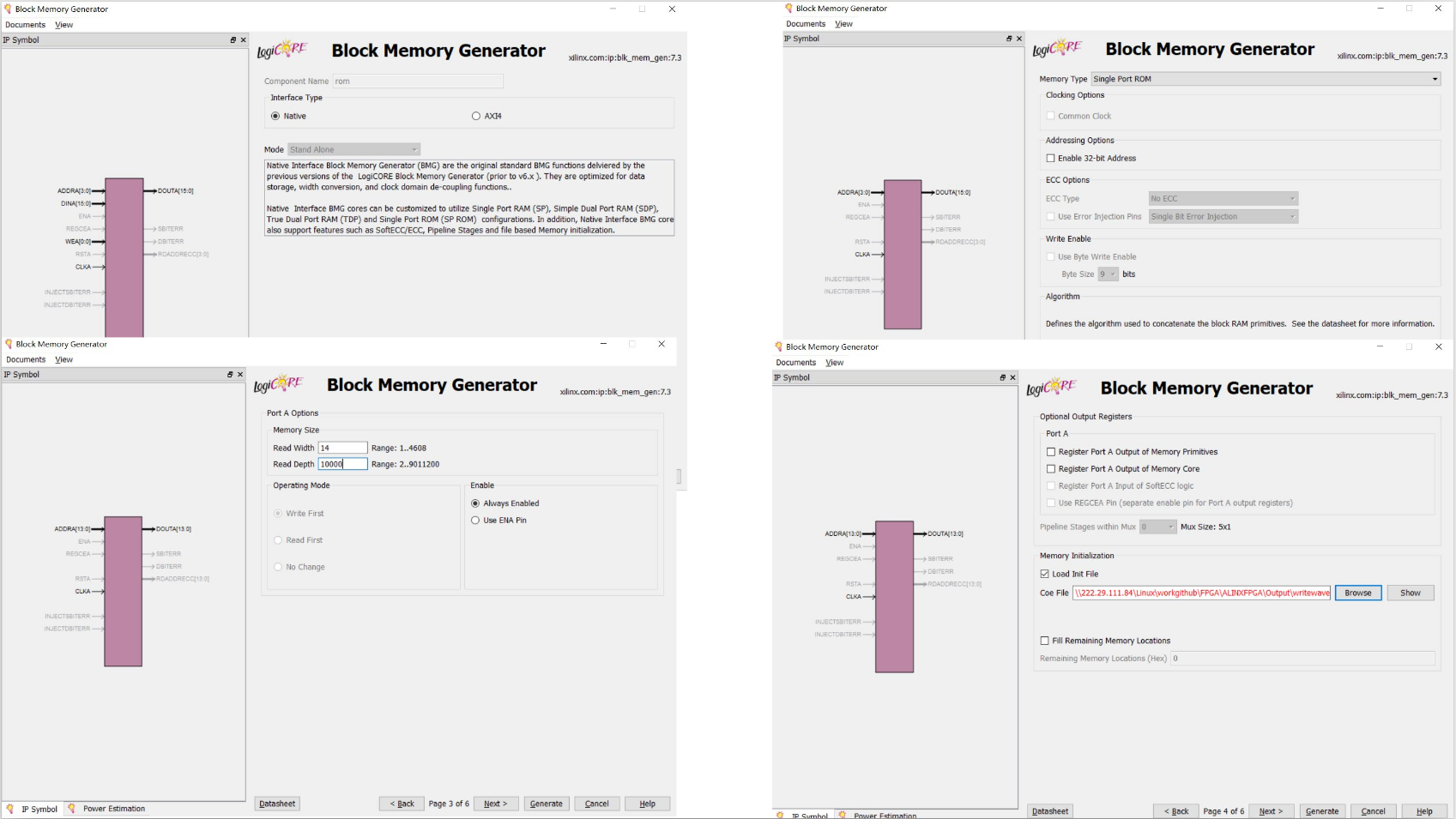The image size is (1456, 819).
Task: Open Documents menu in Component Name window
Action: point(26,25)
